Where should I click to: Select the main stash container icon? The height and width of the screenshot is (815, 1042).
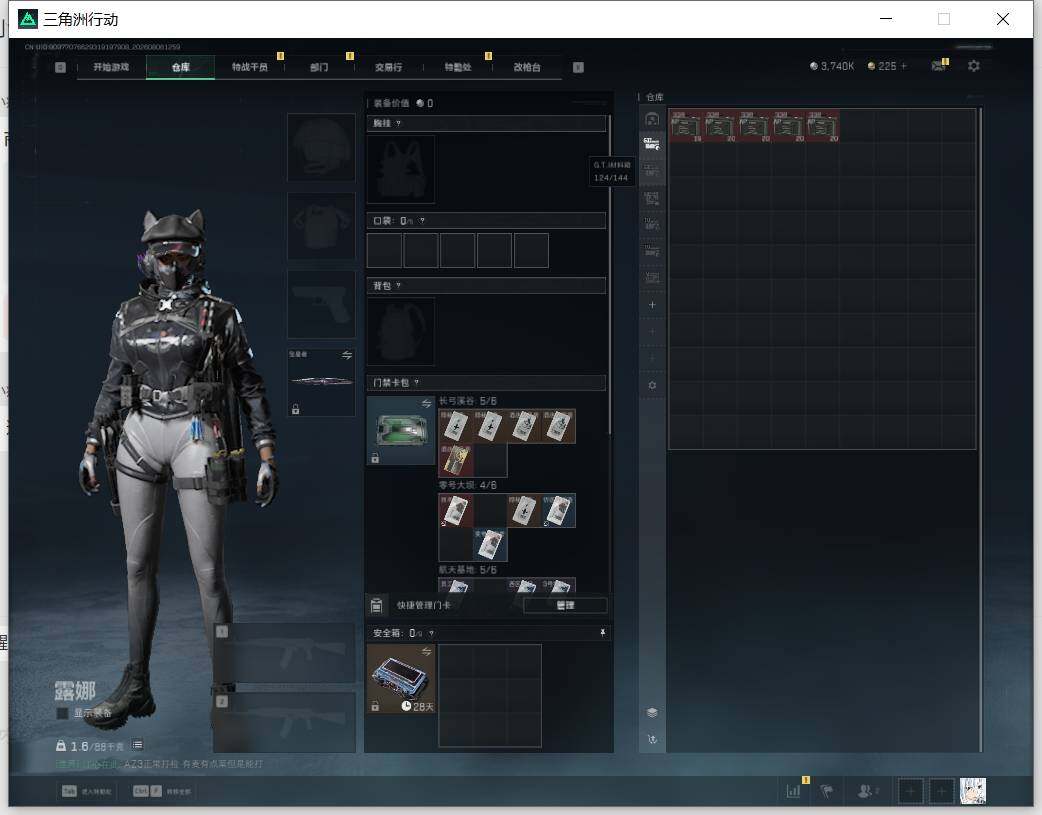652,119
